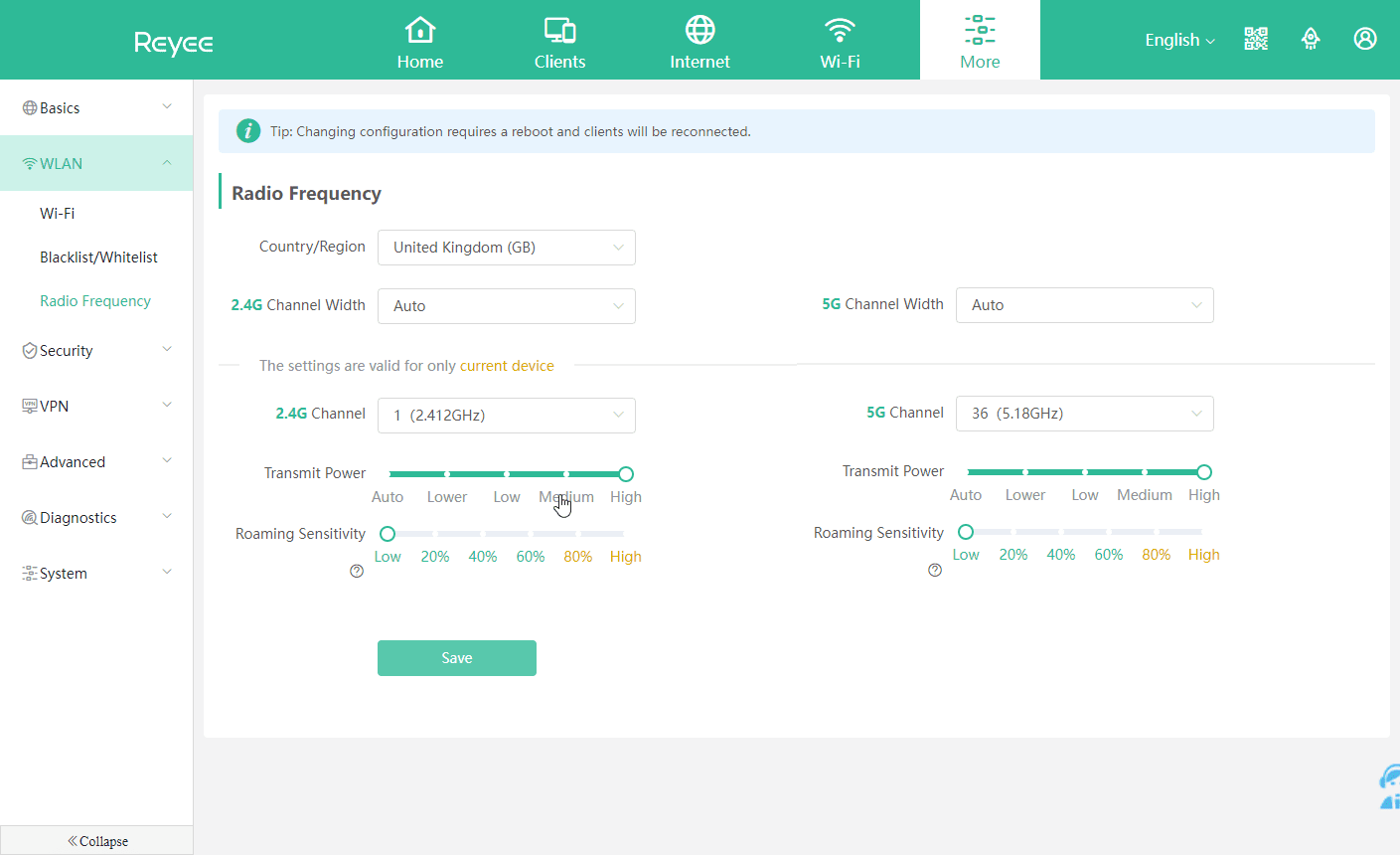Click the rocket icon in top bar

(x=1311, y=39)
